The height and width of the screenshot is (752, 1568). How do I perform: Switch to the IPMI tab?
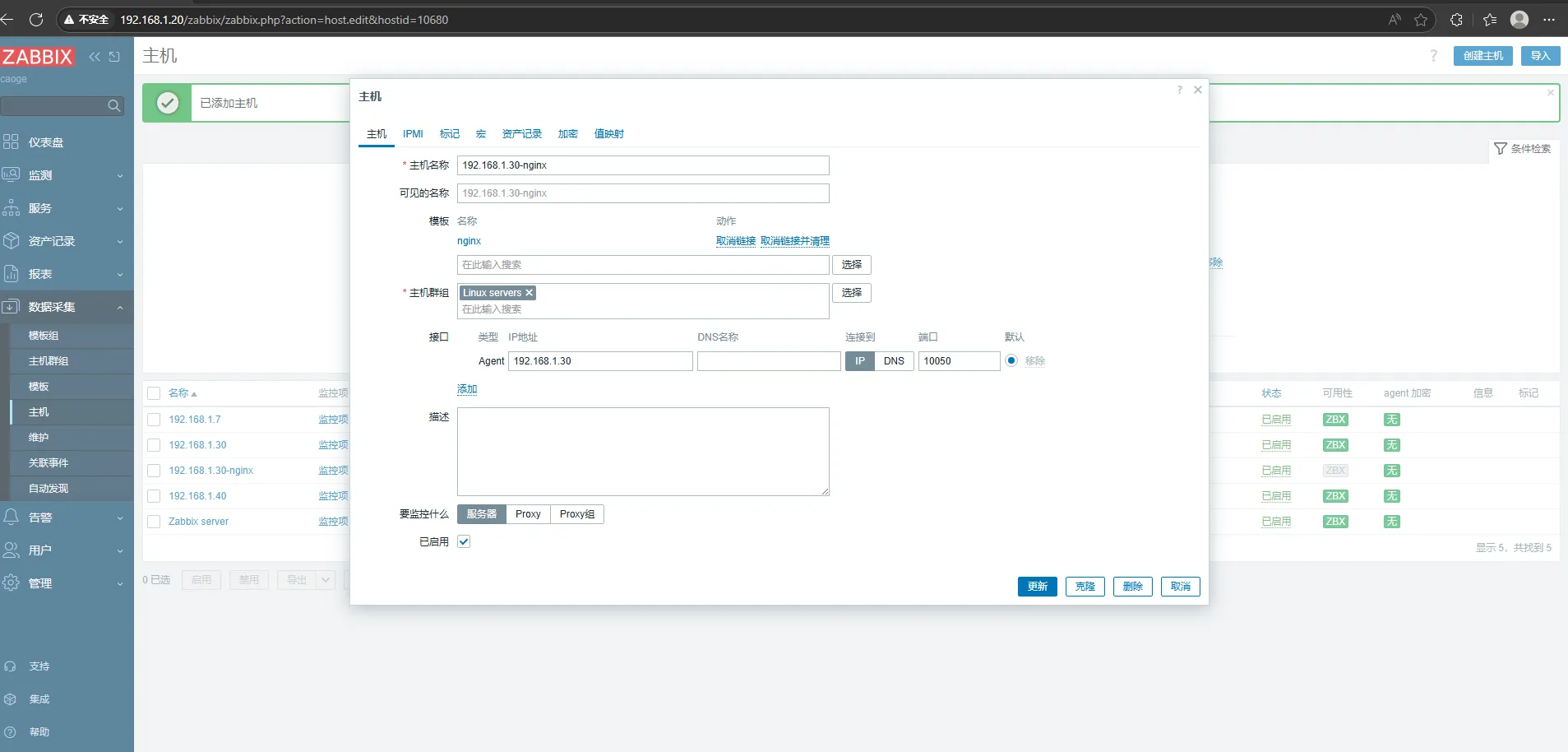point(413,134)
